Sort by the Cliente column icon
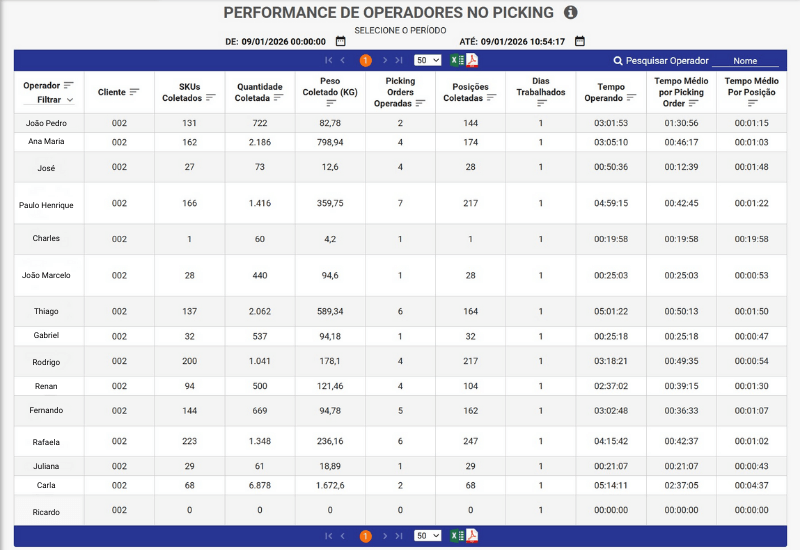 135,92
